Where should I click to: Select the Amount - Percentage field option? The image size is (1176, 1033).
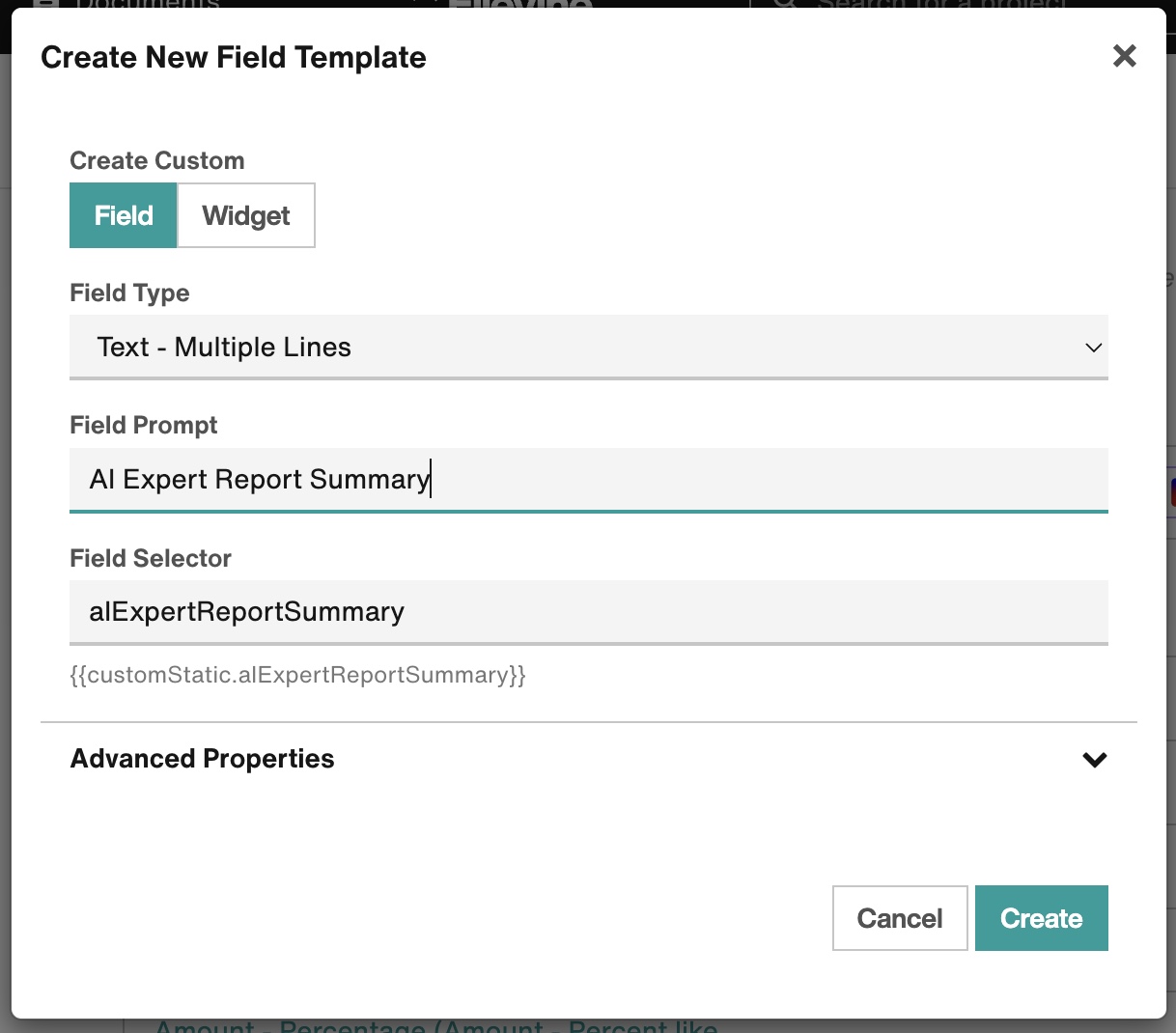click(x=434, y=1025)
